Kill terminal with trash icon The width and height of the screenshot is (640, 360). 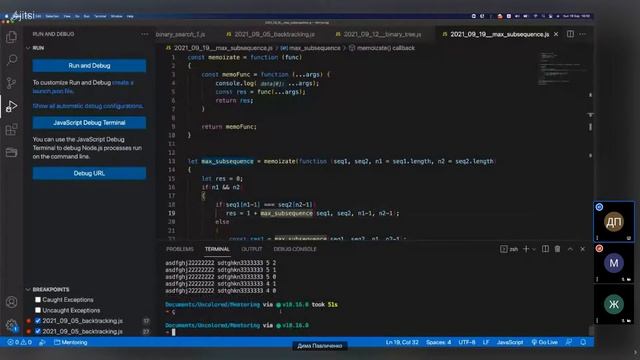(558, 249)
